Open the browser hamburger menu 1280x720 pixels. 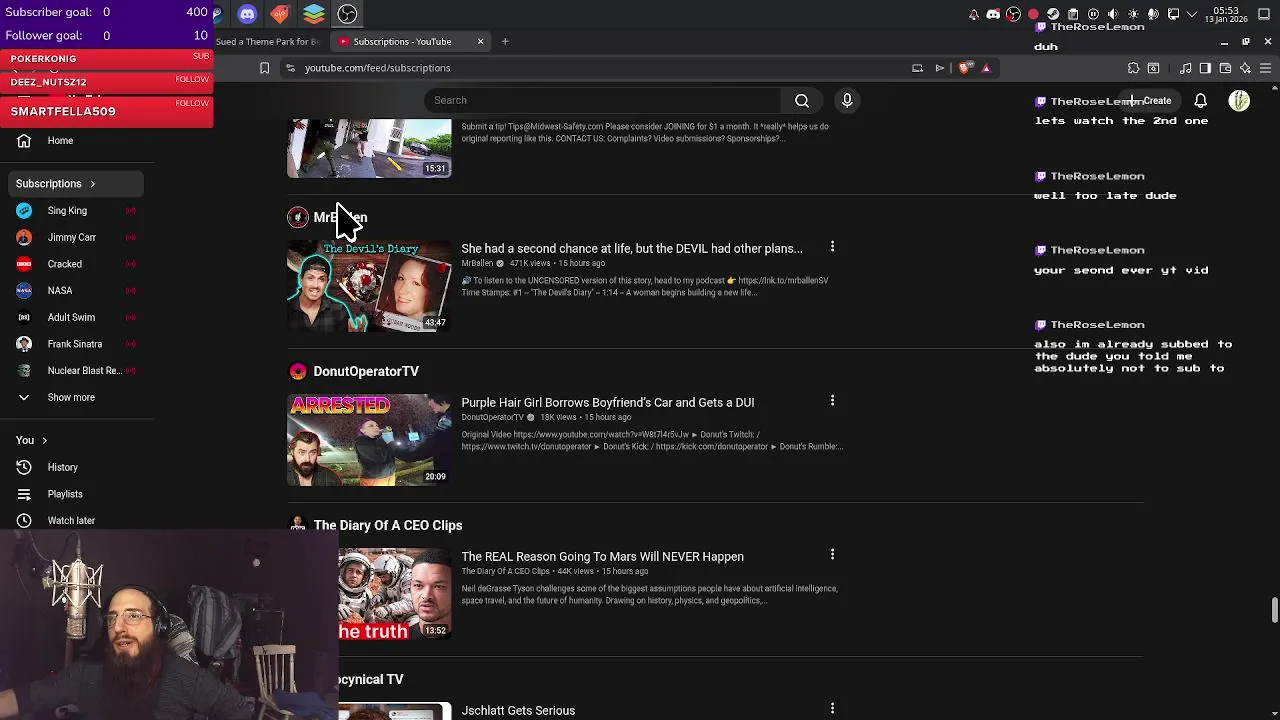1265,68
